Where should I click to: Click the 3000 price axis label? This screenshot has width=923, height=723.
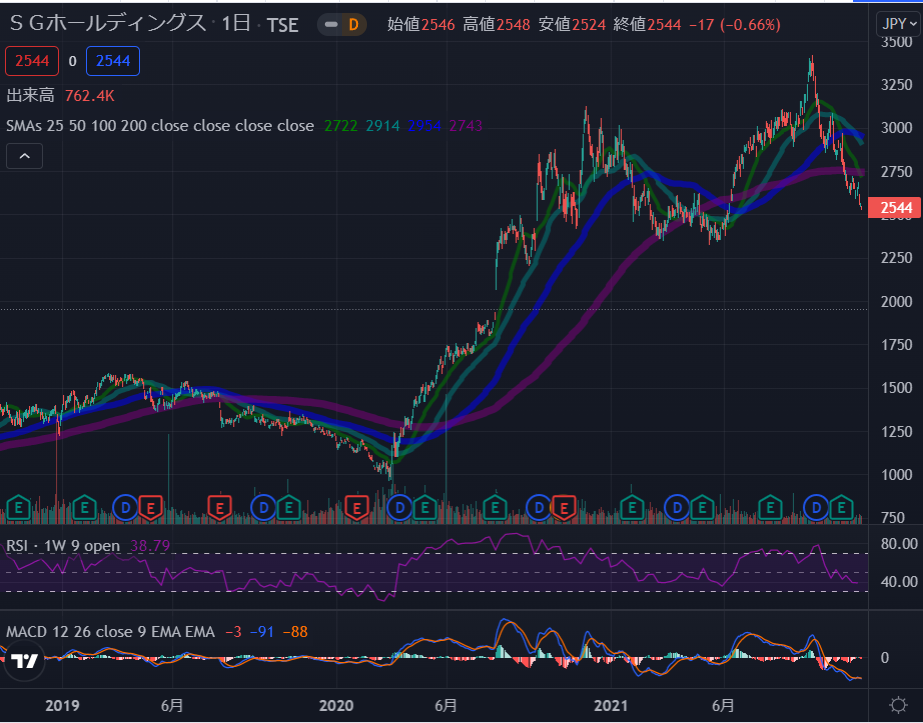pos(896,128)
